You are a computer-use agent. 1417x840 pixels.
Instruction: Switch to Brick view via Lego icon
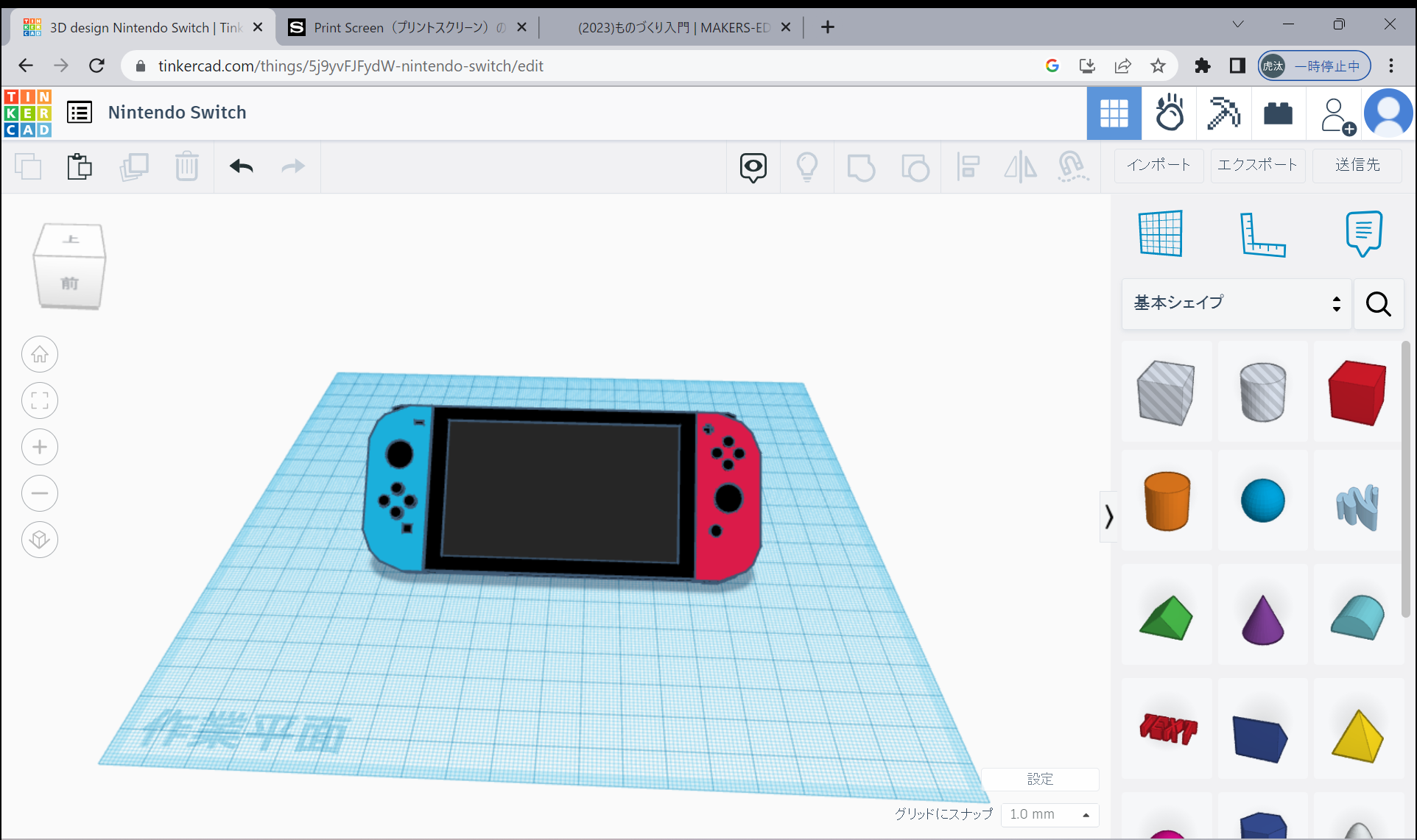pyautogui.click(x=1278, y=113)
